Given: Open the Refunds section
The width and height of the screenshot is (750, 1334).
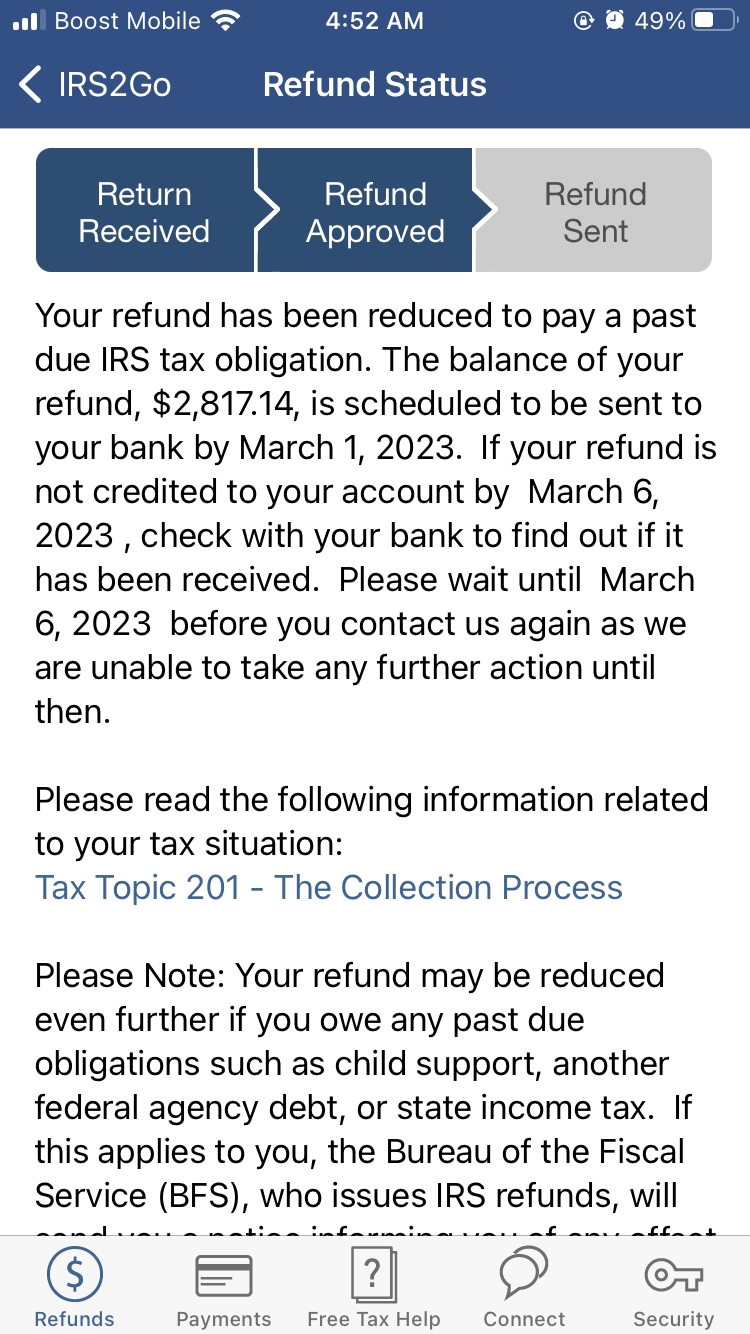Looking at the screenshot, I should pos(74,1285).
